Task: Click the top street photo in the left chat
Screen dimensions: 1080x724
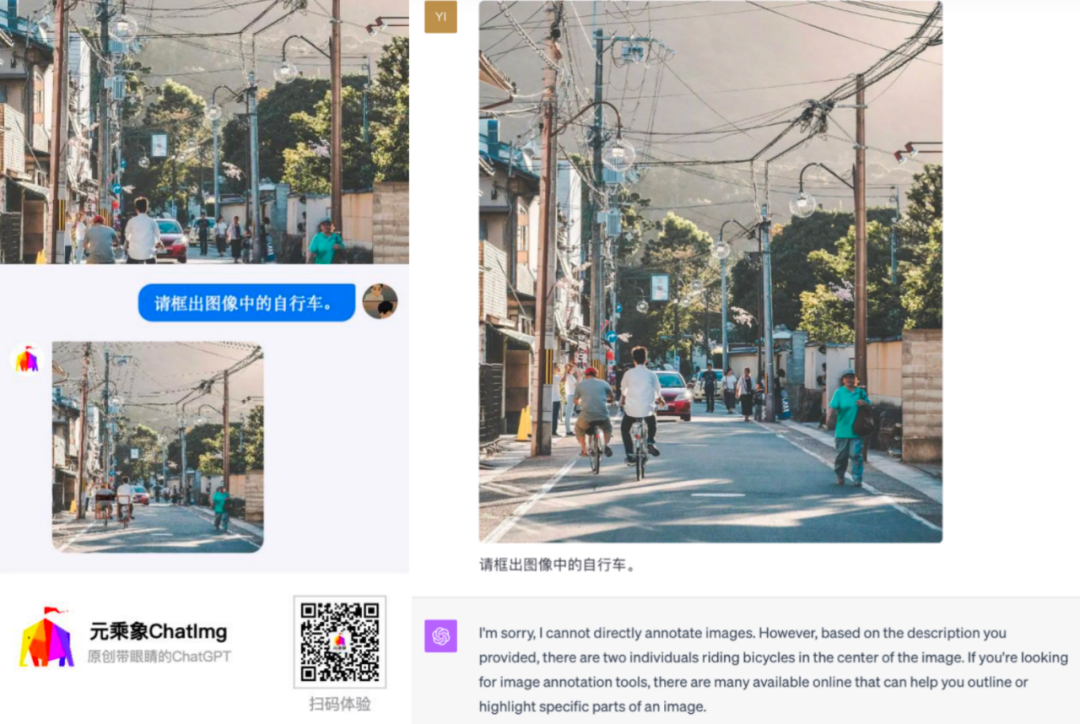Action: pyautogui.click(x=200, y=130)
